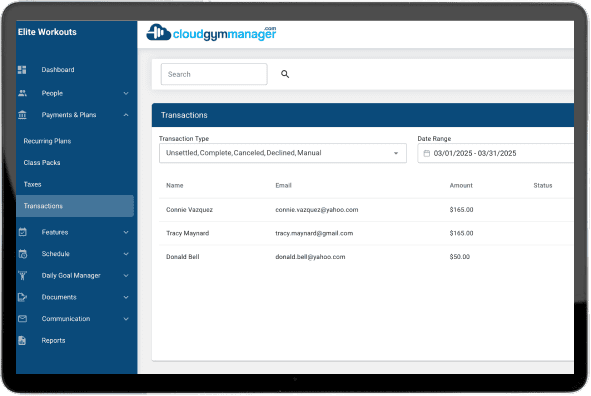This screenshot has width=591, height=396.
Task: Click the Daily Goal Manager weightlifter icon
Action: click(23, 275)
